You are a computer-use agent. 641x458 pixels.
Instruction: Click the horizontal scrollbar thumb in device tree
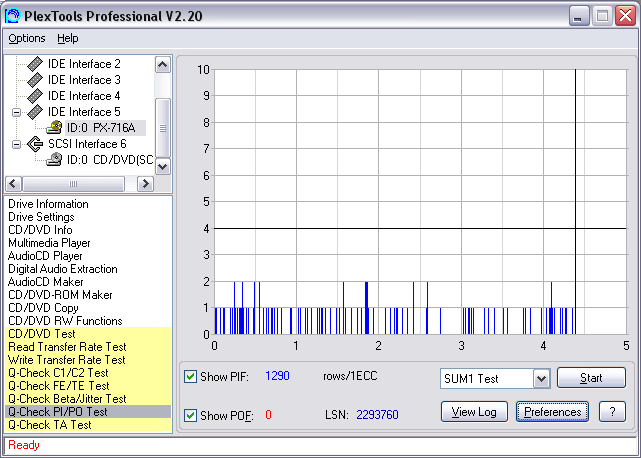73,184
